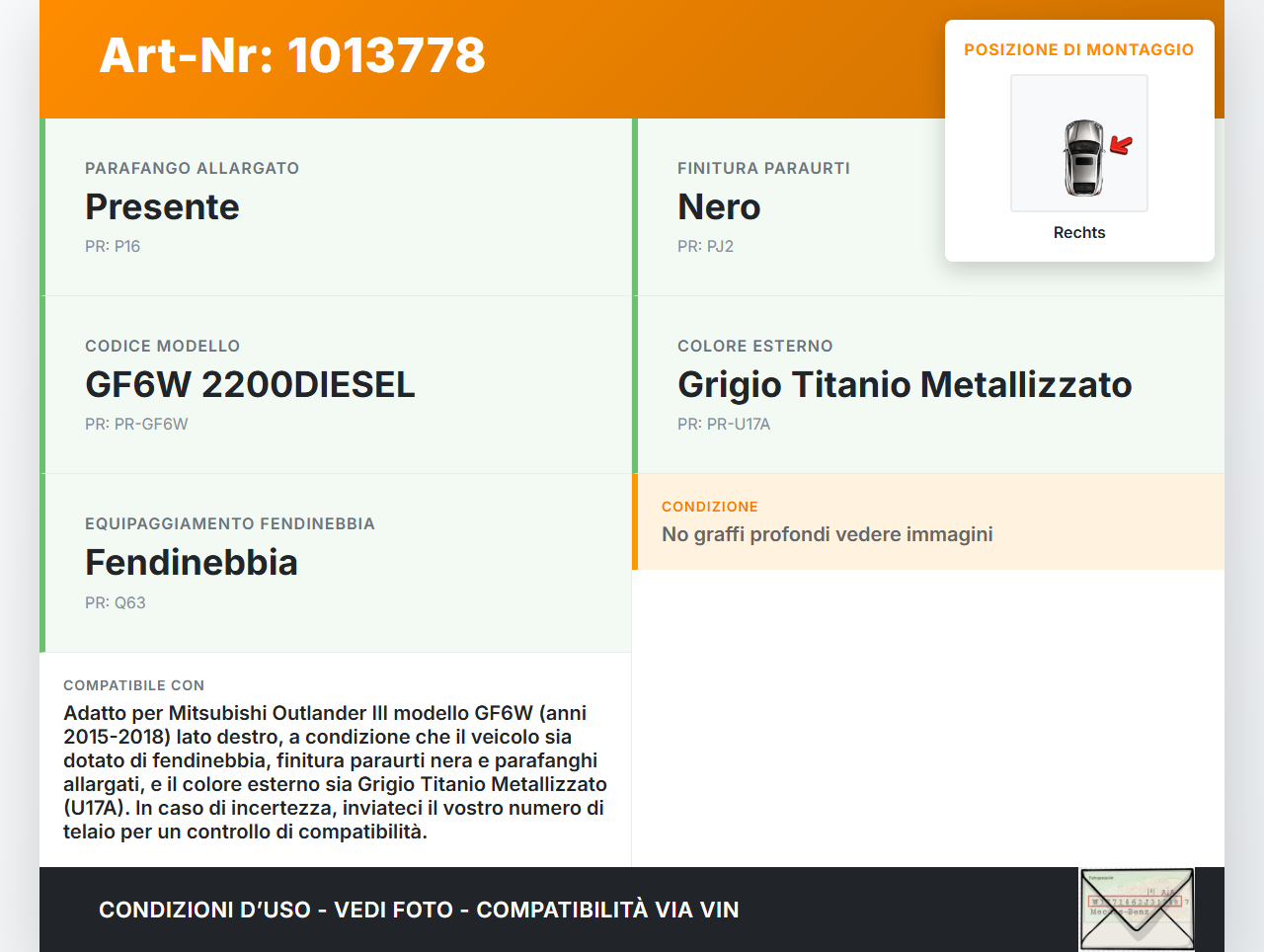Click the 'Posizione di montaggio' heading
This screenshot has height=952, width=1264.
1078,49
